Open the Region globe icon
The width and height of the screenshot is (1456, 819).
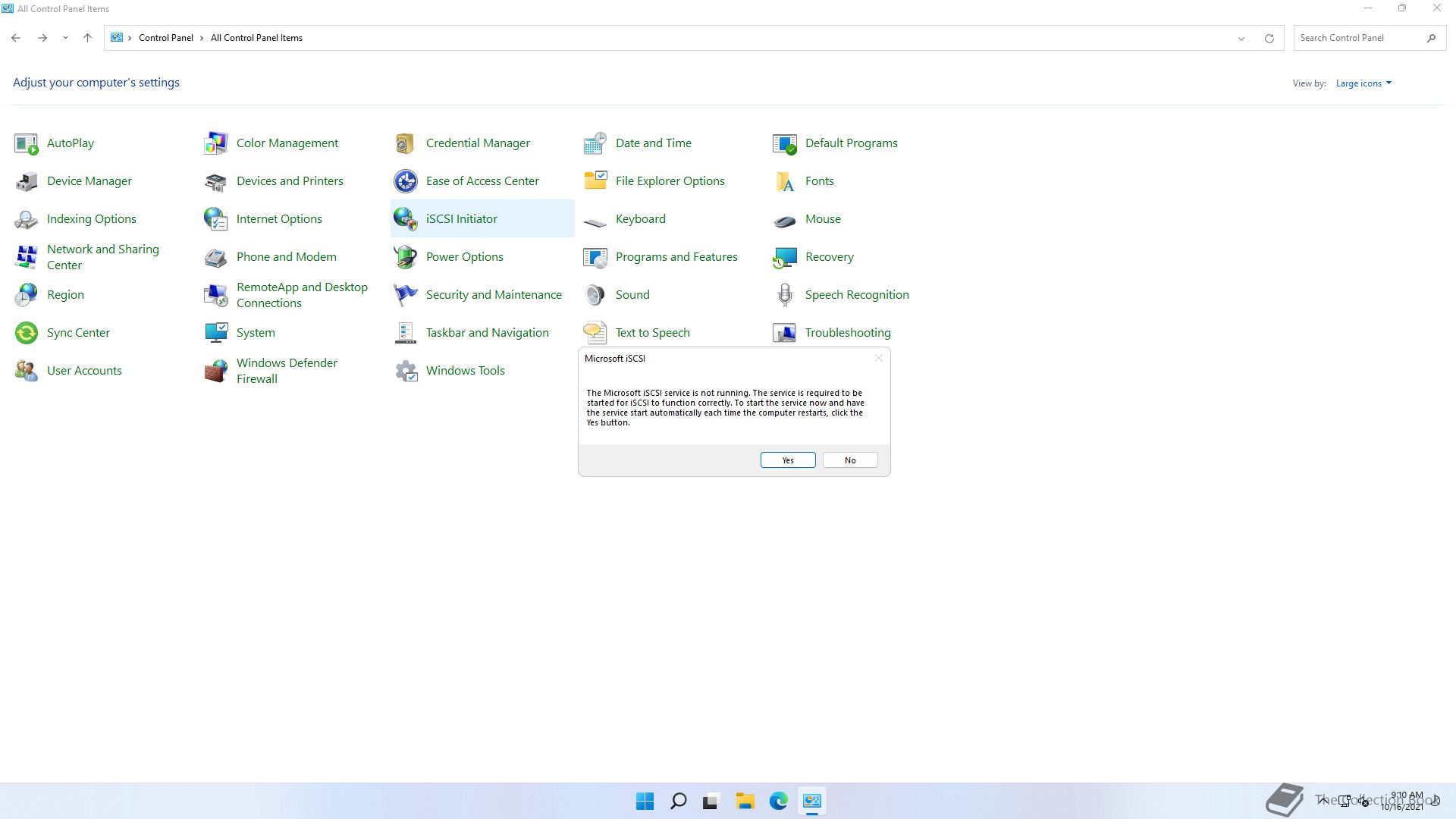pos(26,295)
